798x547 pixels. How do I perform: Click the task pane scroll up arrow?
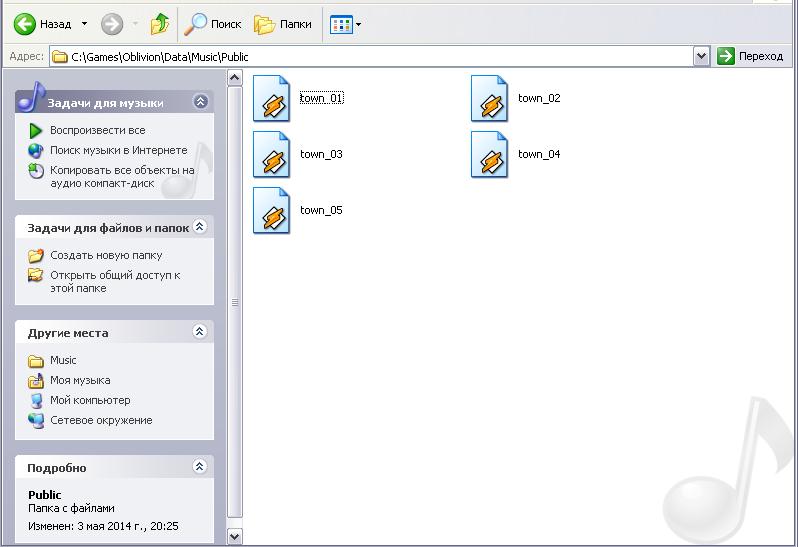(235, 78)
